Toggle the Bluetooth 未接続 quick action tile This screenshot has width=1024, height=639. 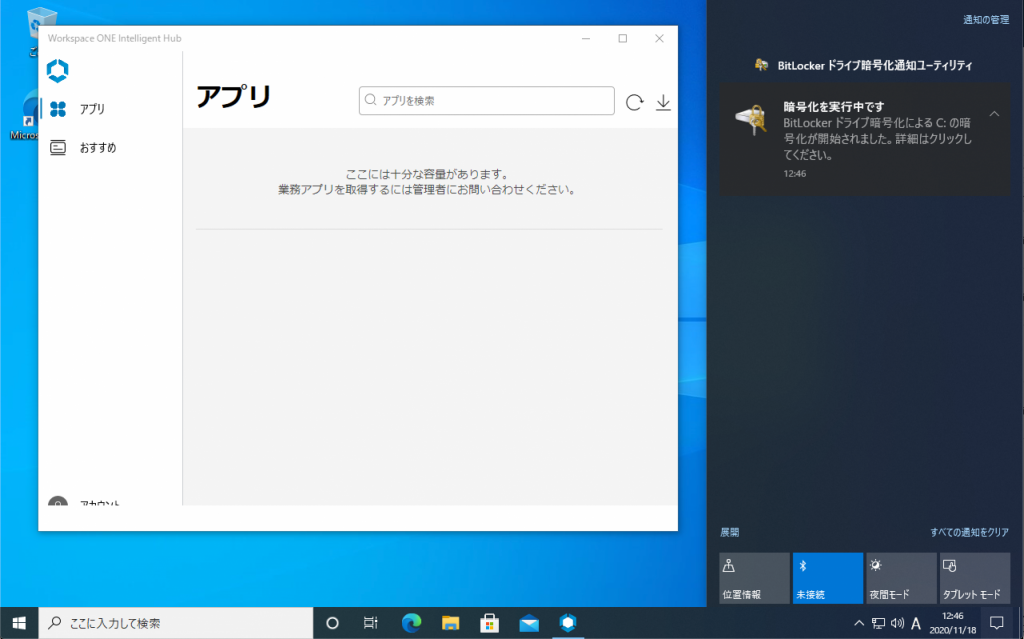click(827, 578)
